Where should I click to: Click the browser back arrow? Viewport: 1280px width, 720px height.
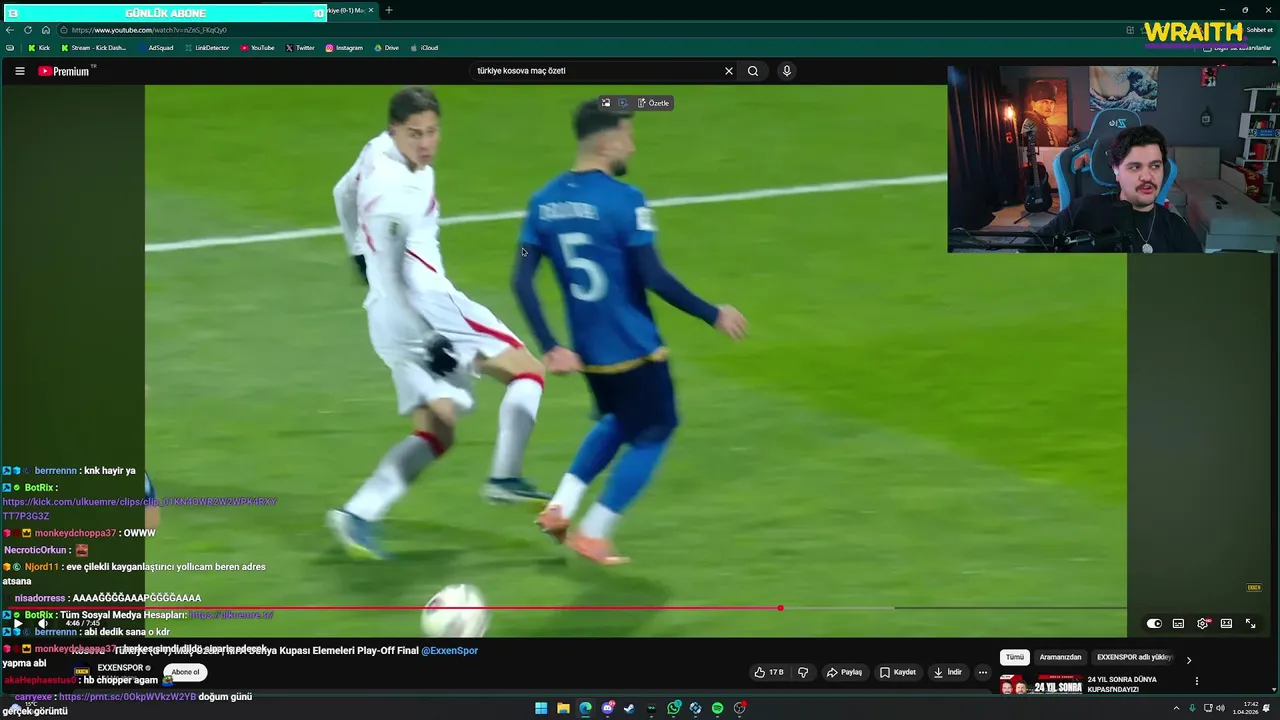click(x=10, y=30)
